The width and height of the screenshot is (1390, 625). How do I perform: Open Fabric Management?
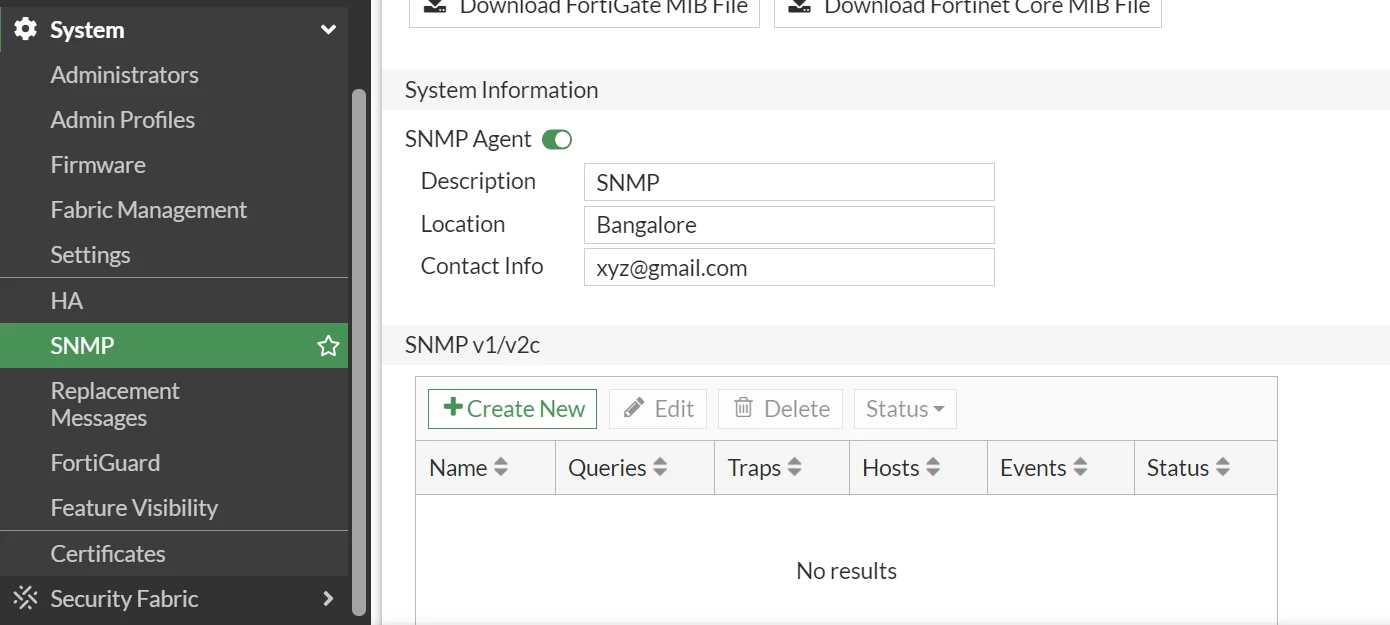(x=149, y=210)
